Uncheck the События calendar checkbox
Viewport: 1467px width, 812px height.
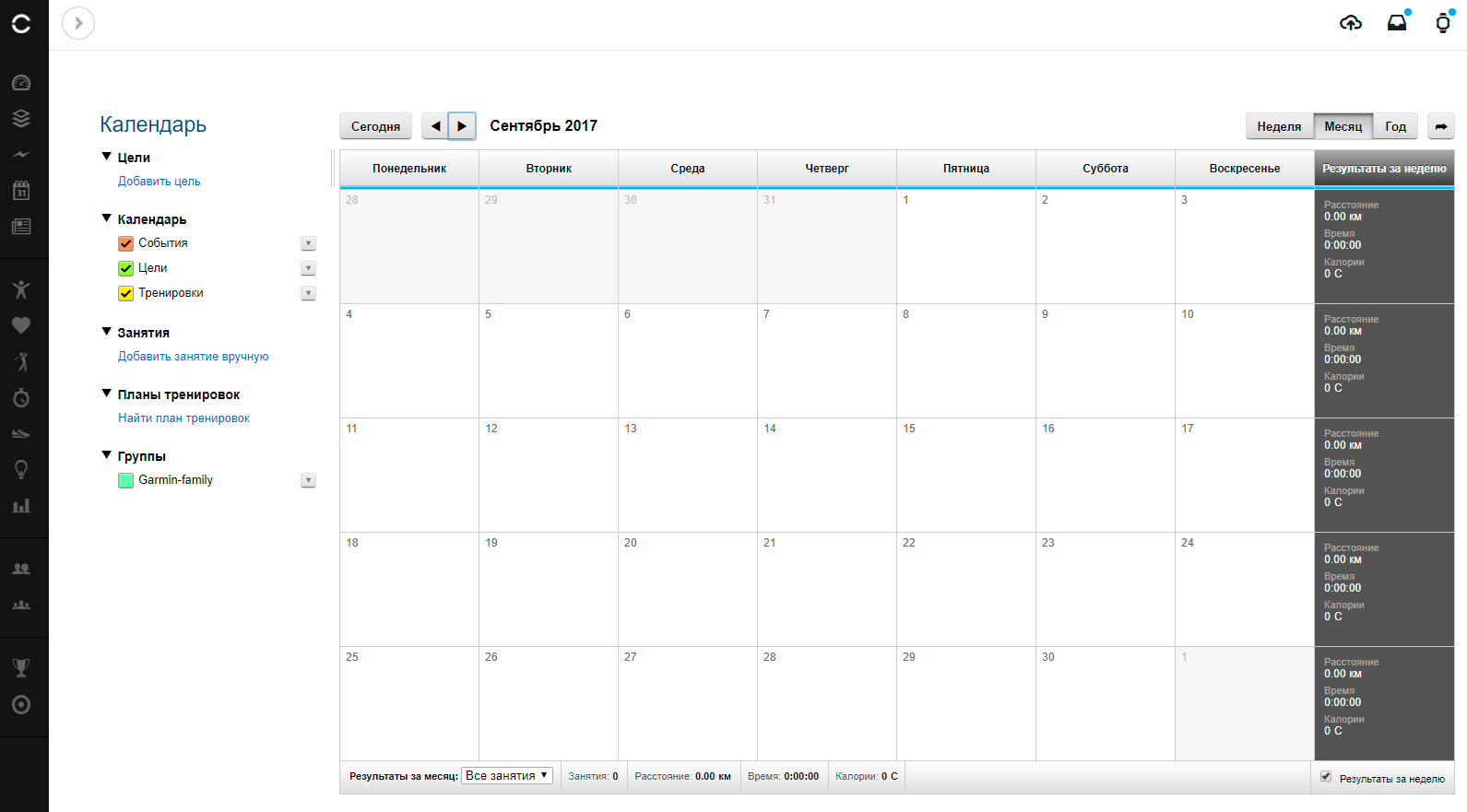126,244
